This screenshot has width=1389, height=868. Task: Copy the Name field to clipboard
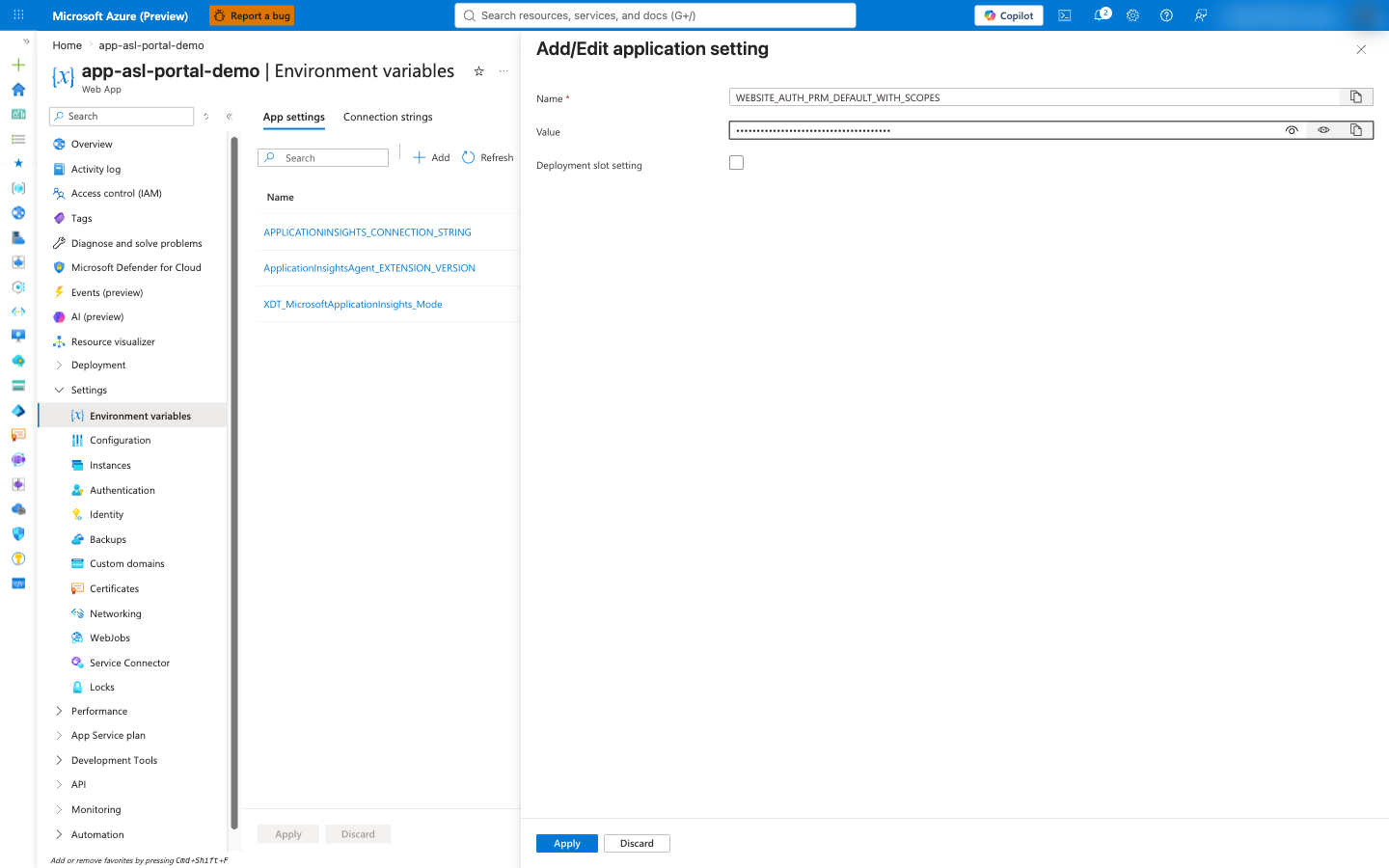(x=1356, y=97)
